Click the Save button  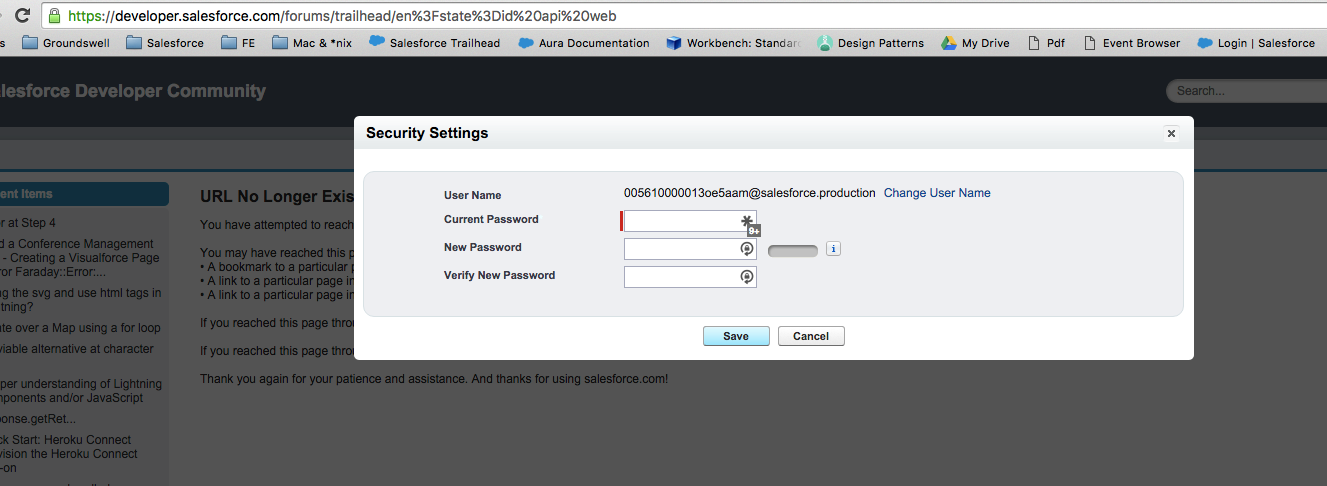point(736,336)
